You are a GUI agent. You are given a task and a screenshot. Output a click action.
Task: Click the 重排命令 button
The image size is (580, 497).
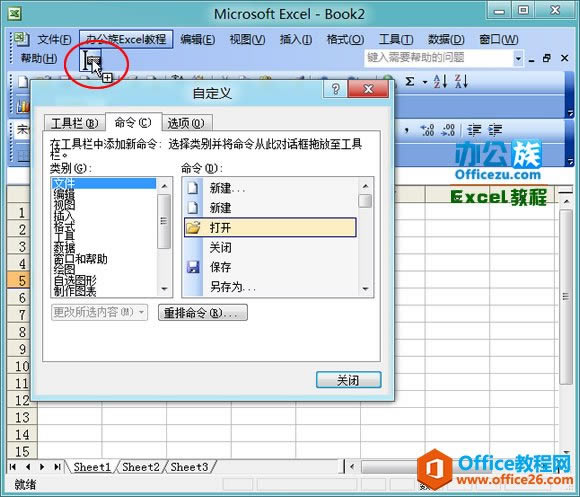(203, 313)
